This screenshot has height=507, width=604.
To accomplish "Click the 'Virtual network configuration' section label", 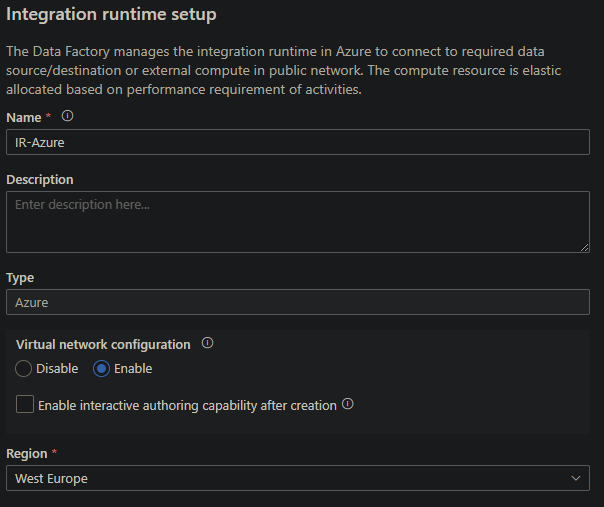I will point(103,344).
